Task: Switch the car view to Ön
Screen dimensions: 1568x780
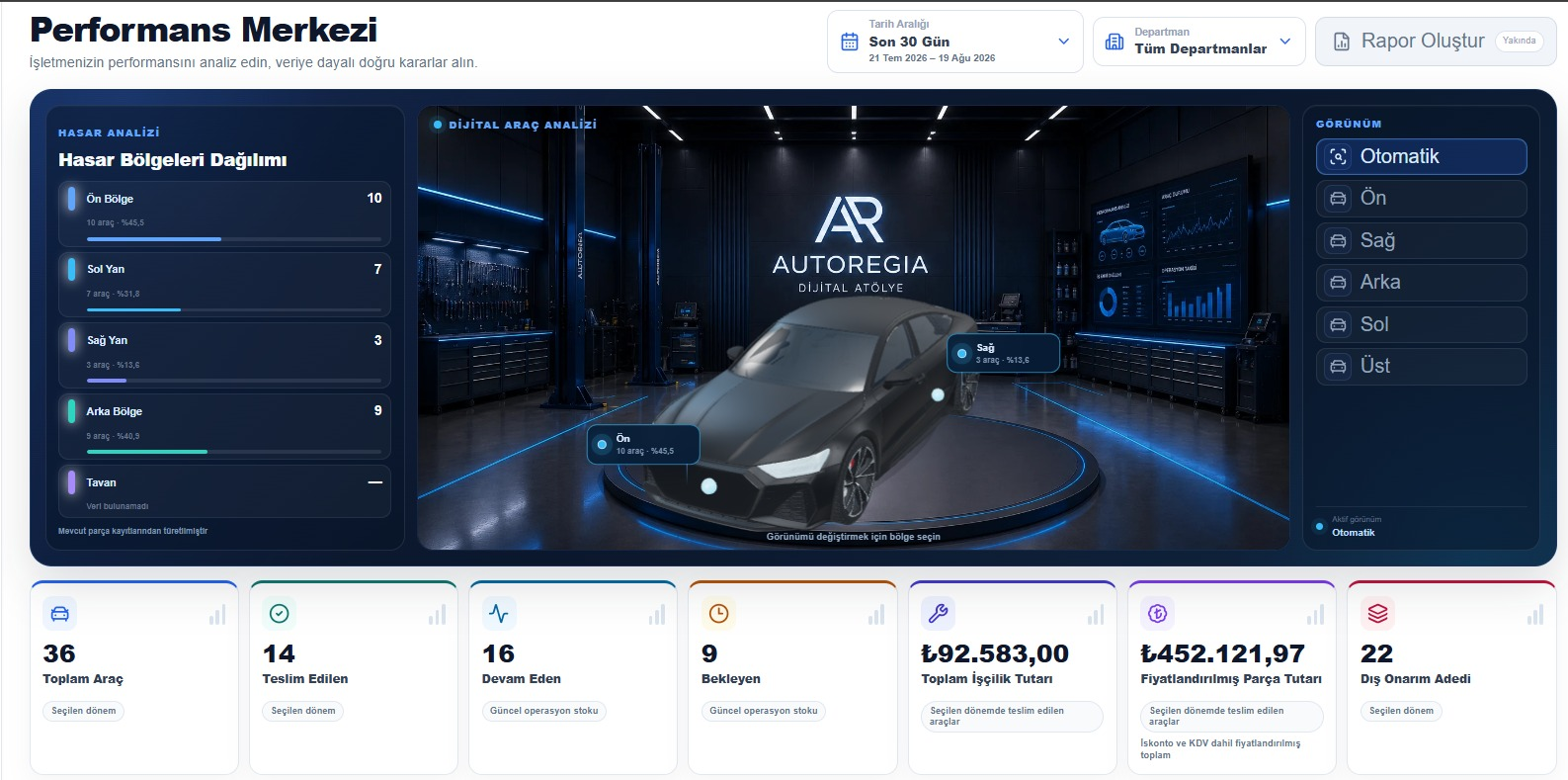Action: (x=1421, y=199)
